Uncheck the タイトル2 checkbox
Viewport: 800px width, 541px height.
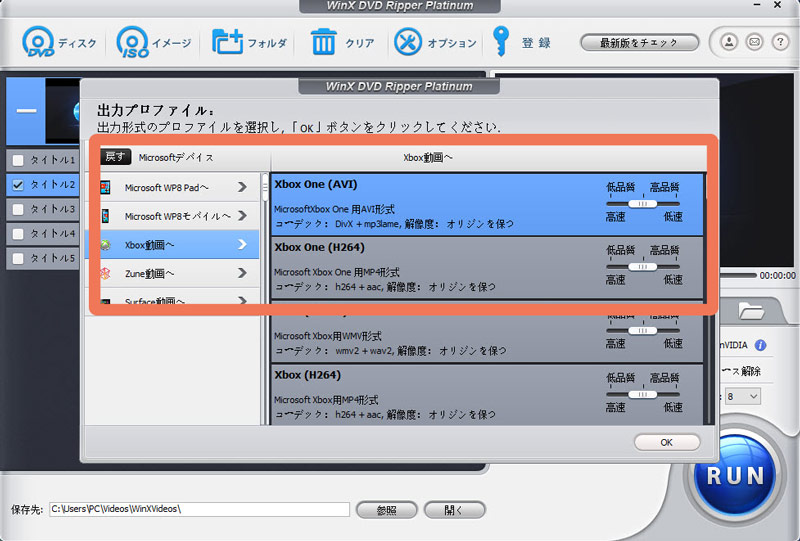coord(17,184)
